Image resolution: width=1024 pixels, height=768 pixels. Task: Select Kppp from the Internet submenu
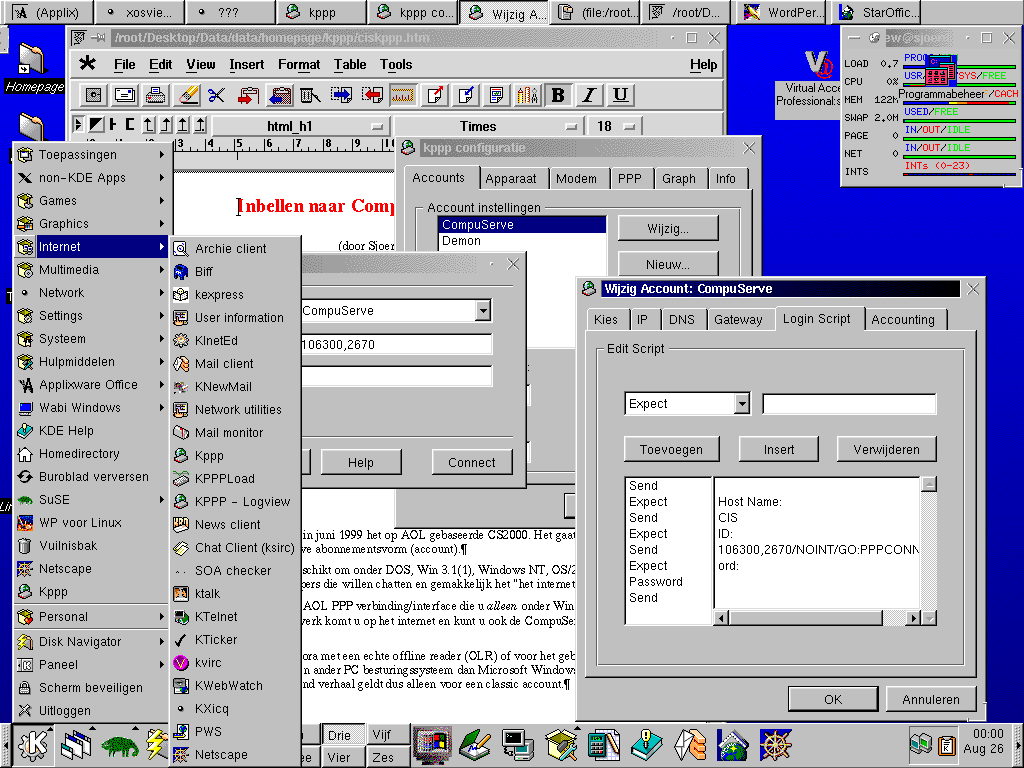(x=235, y=456)
